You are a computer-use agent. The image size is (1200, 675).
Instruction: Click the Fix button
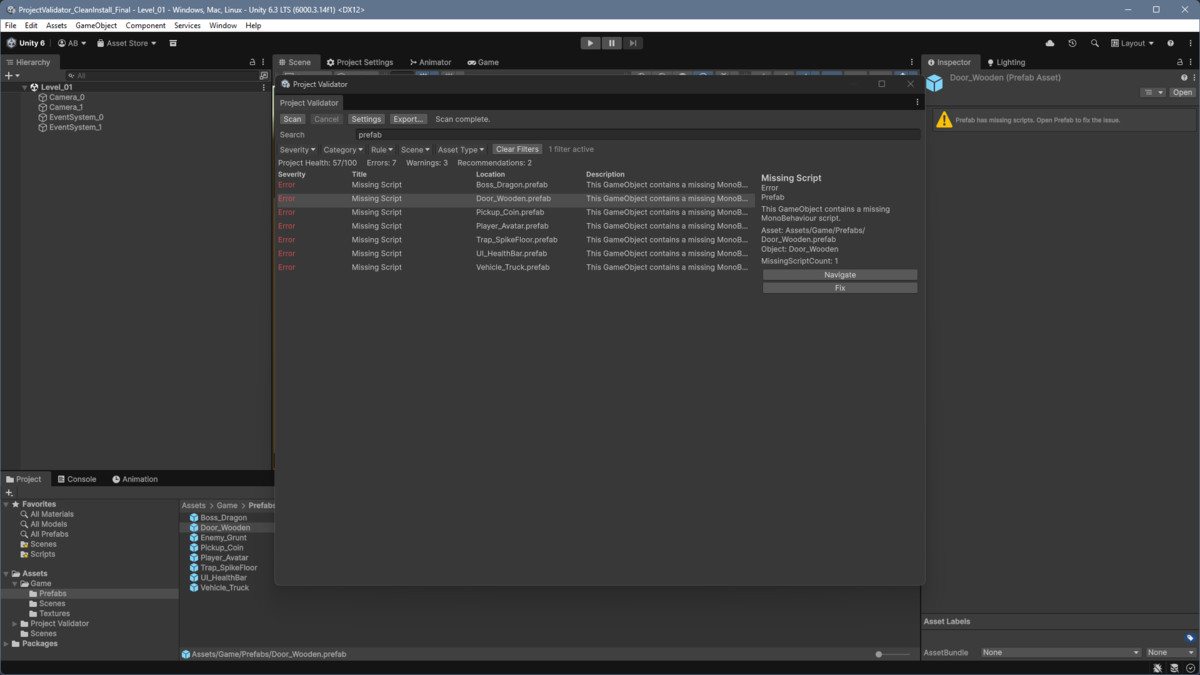point(840,288)
